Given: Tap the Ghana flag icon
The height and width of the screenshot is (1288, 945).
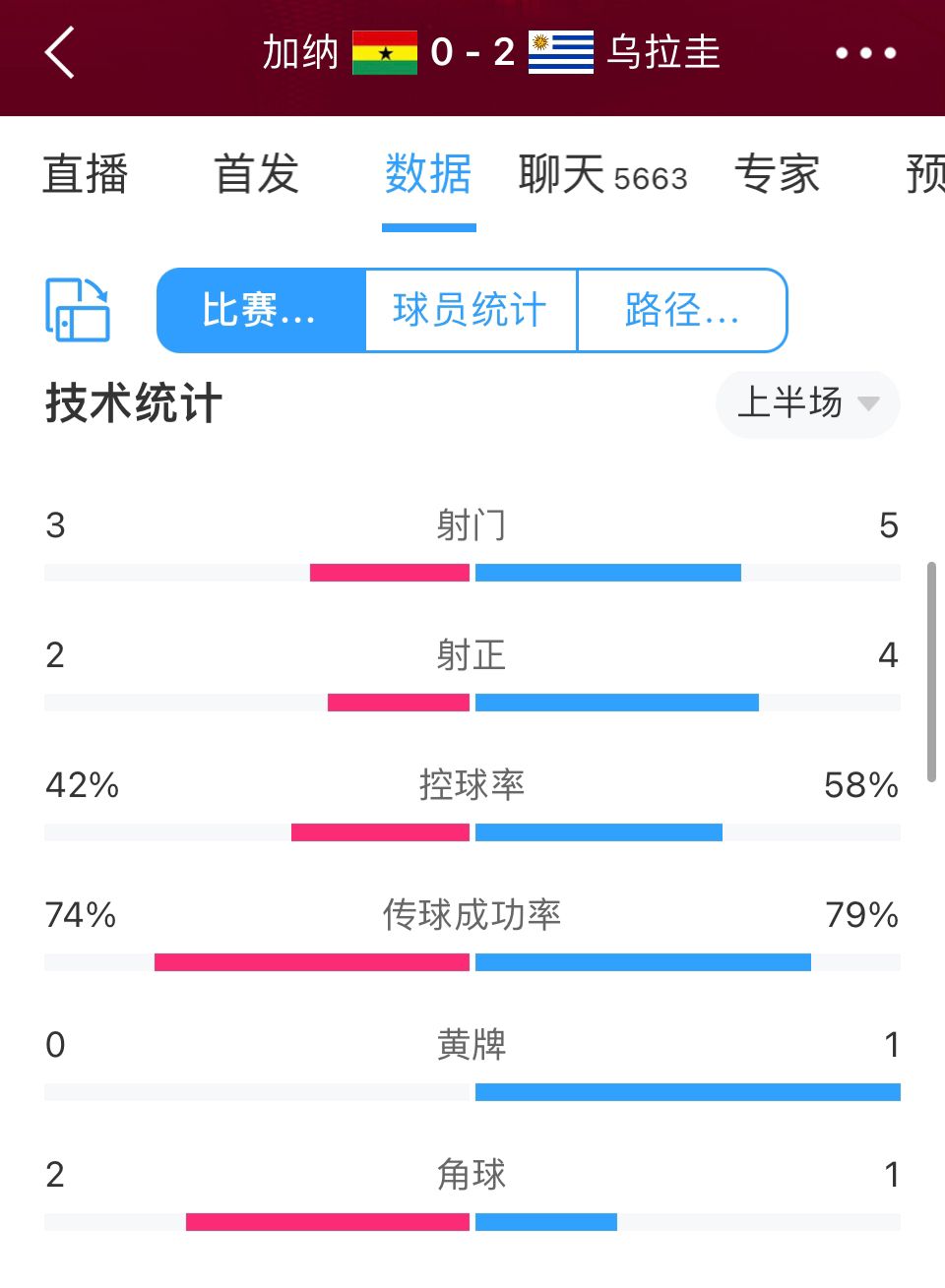Looking at the screenshot, I should tap(385, 53).
